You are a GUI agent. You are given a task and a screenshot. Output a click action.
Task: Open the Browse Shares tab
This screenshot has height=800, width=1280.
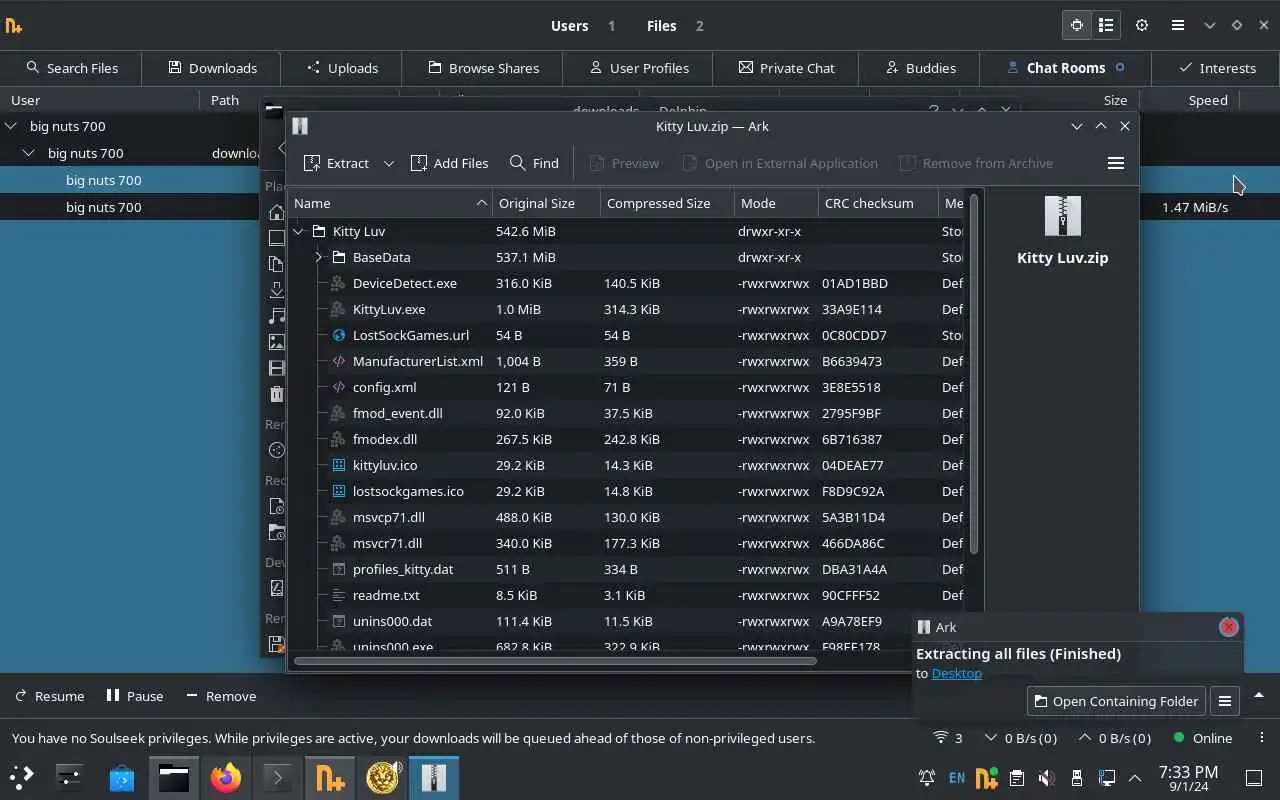(483, 68)
